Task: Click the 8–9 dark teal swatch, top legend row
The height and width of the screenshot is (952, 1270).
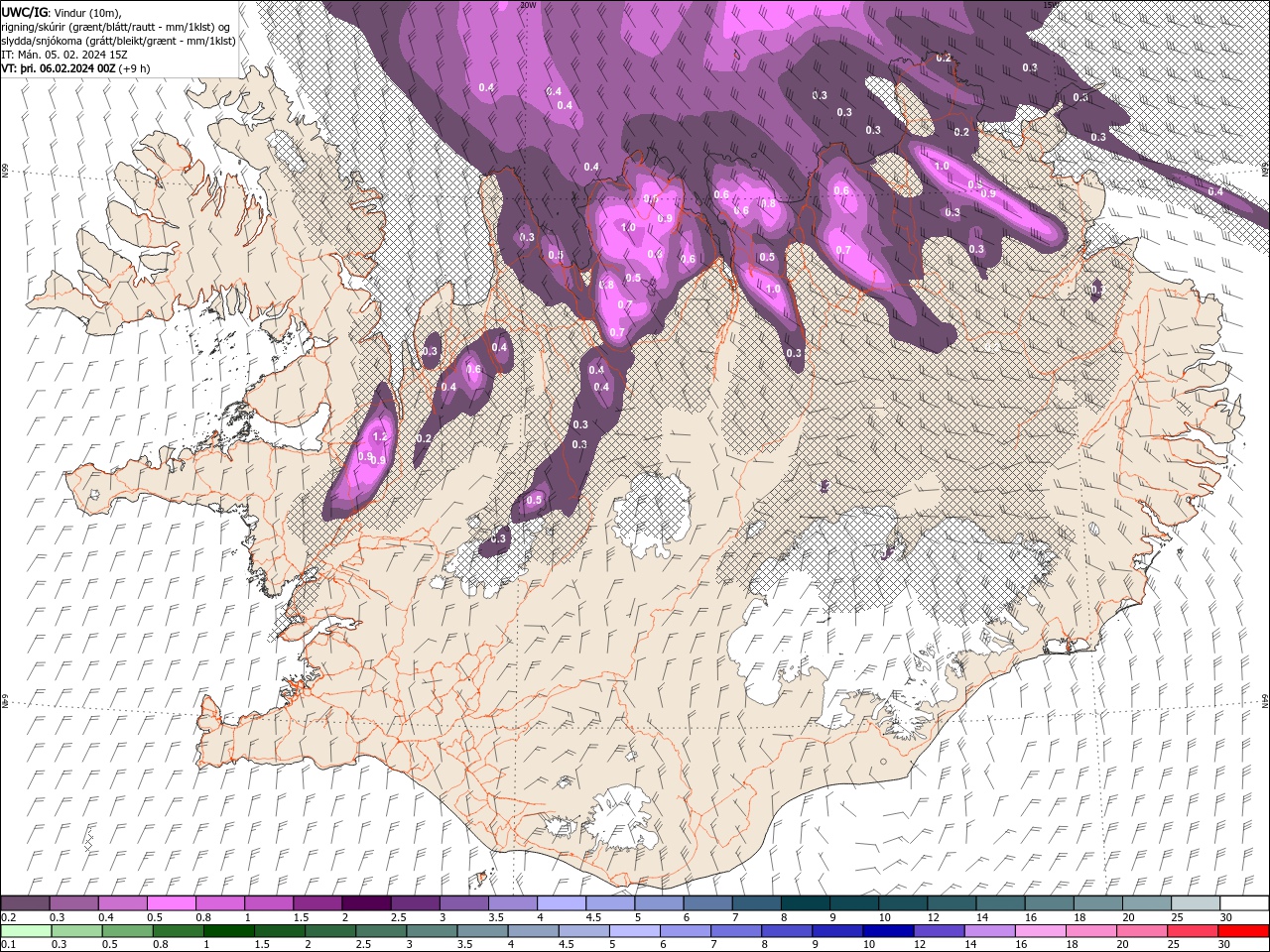Action: click(806, 903)
